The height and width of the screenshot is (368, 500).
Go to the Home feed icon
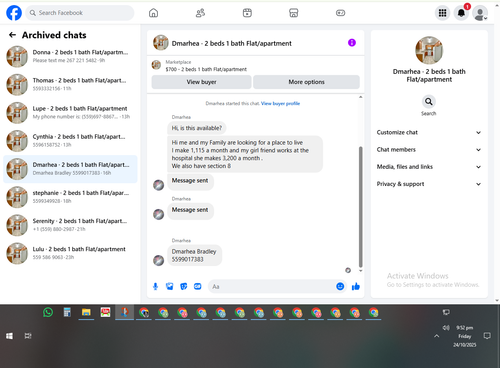coord(153,13)
